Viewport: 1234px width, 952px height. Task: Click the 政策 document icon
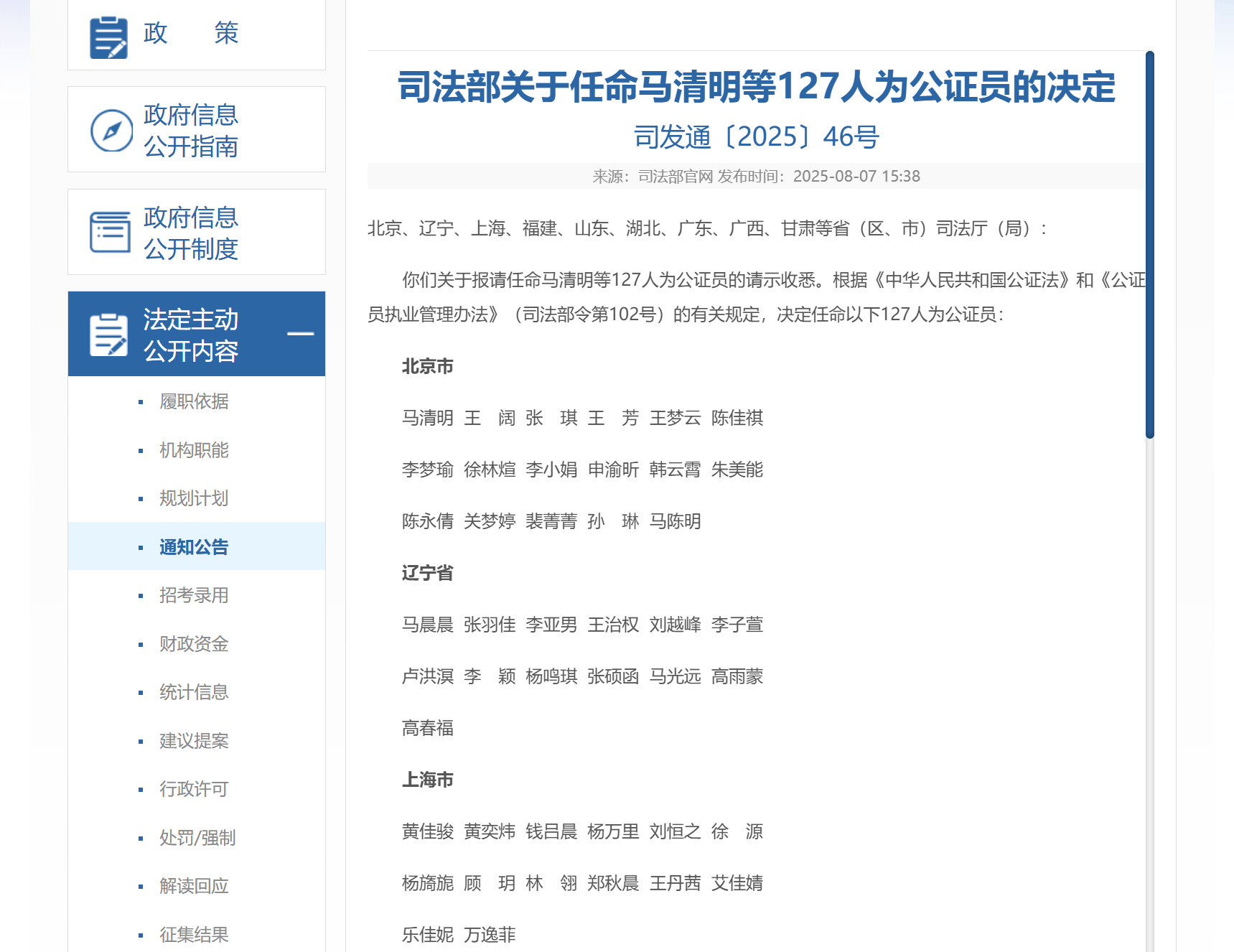click(x=108, y=37)
